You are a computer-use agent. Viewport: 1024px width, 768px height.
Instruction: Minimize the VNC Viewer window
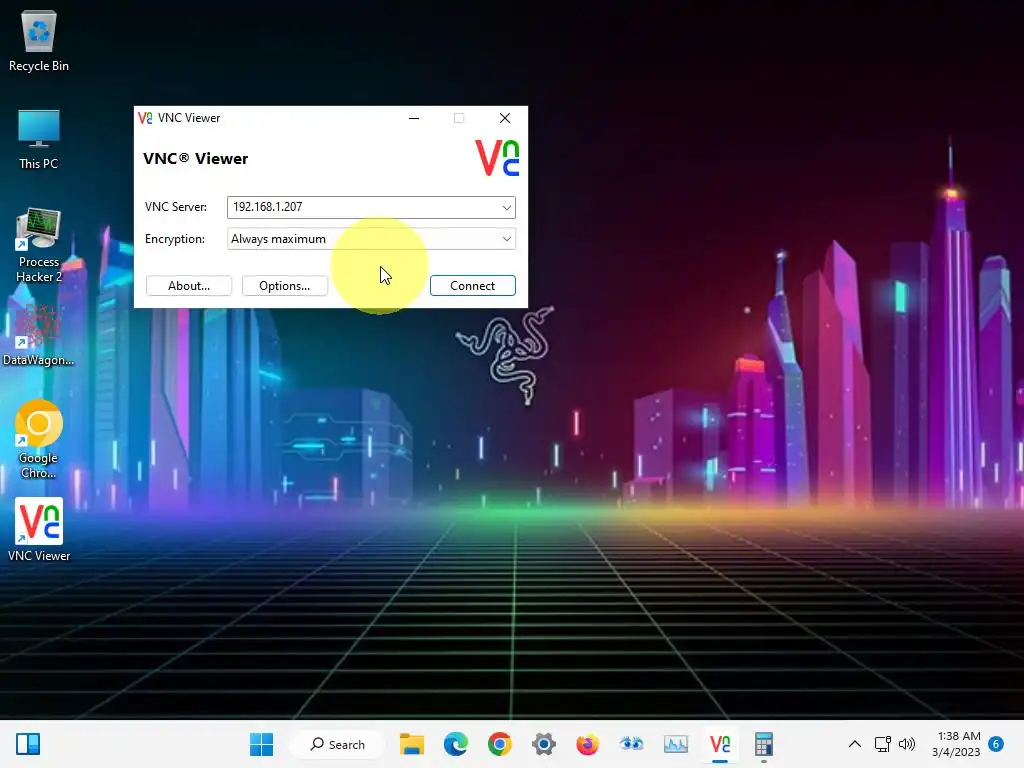[x=414, y=118]
